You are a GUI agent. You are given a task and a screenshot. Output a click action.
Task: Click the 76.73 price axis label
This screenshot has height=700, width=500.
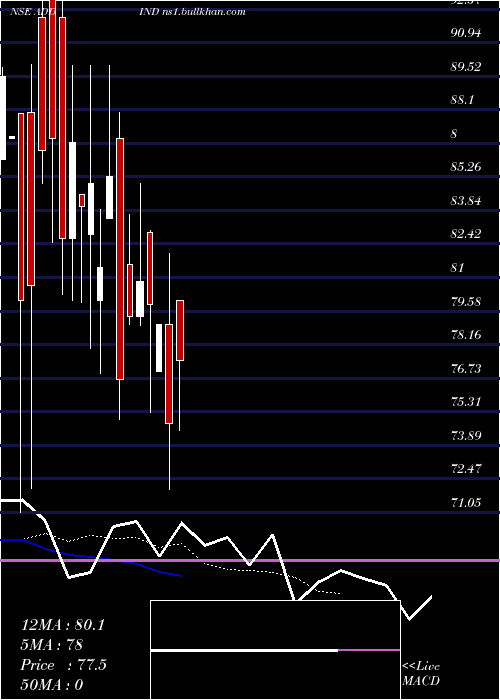click(466, 368)
